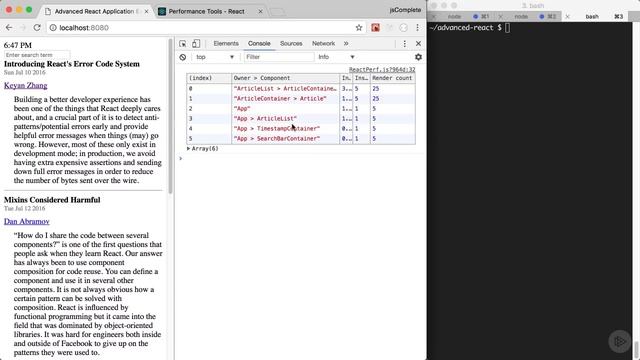The width and height of the screenshot is (640, 360).
Task: Click the jsComplete profile button
Action: 405,10
